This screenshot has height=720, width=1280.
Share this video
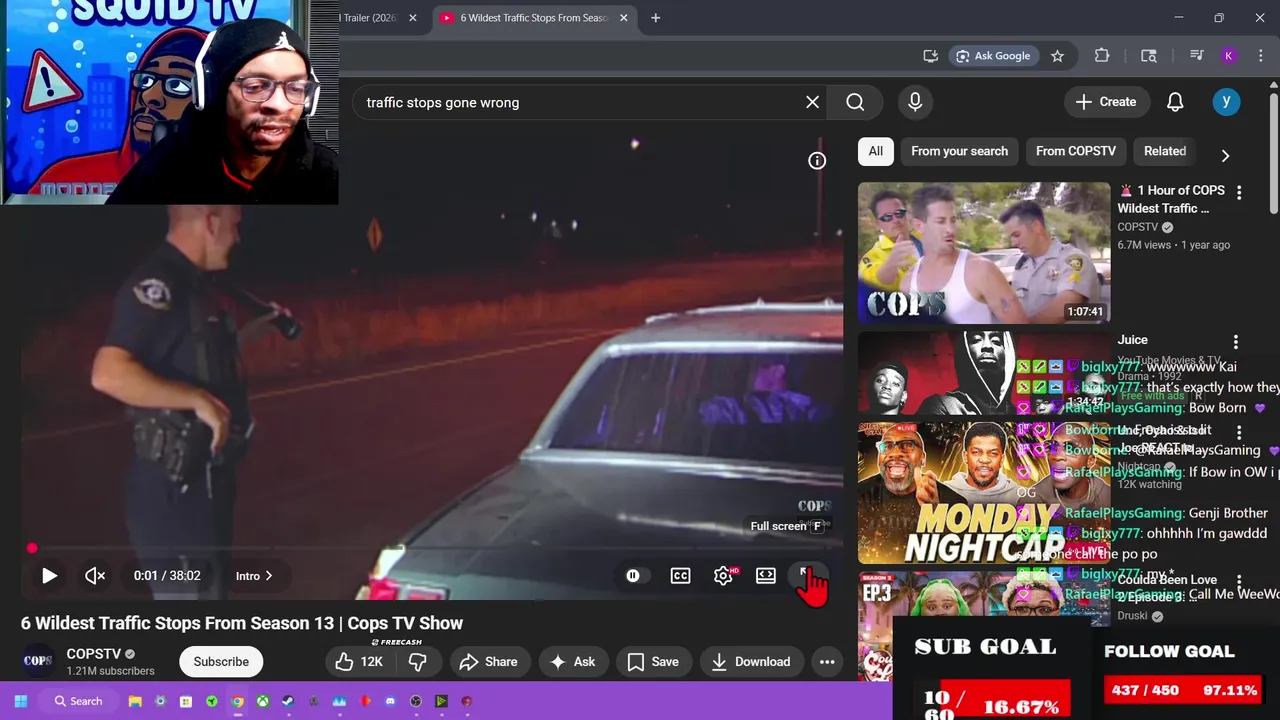click(489, 662)
